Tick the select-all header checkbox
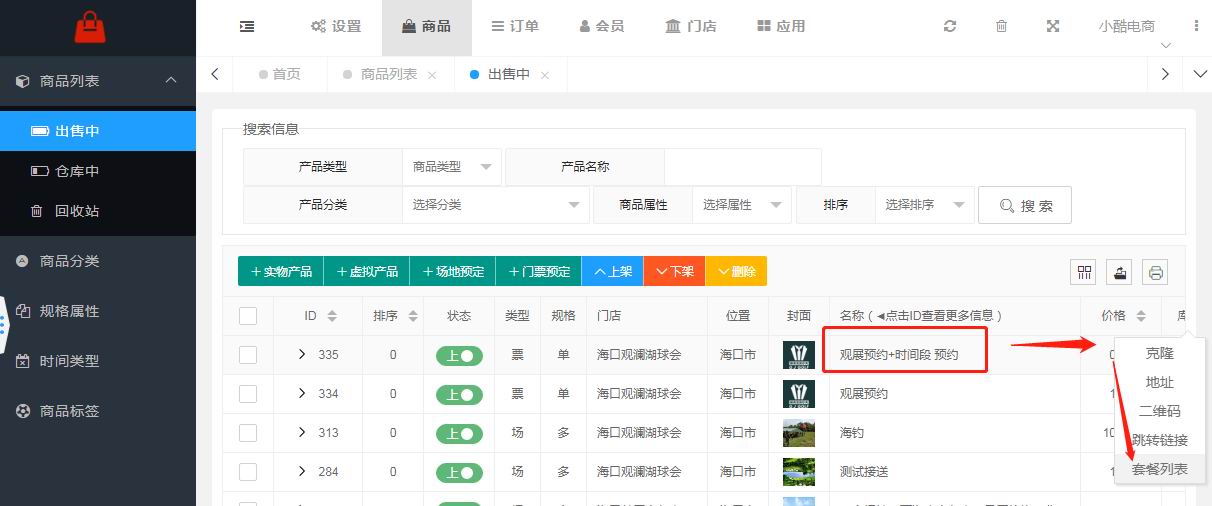The image size is (1212, 506). [x=248, y=316]
